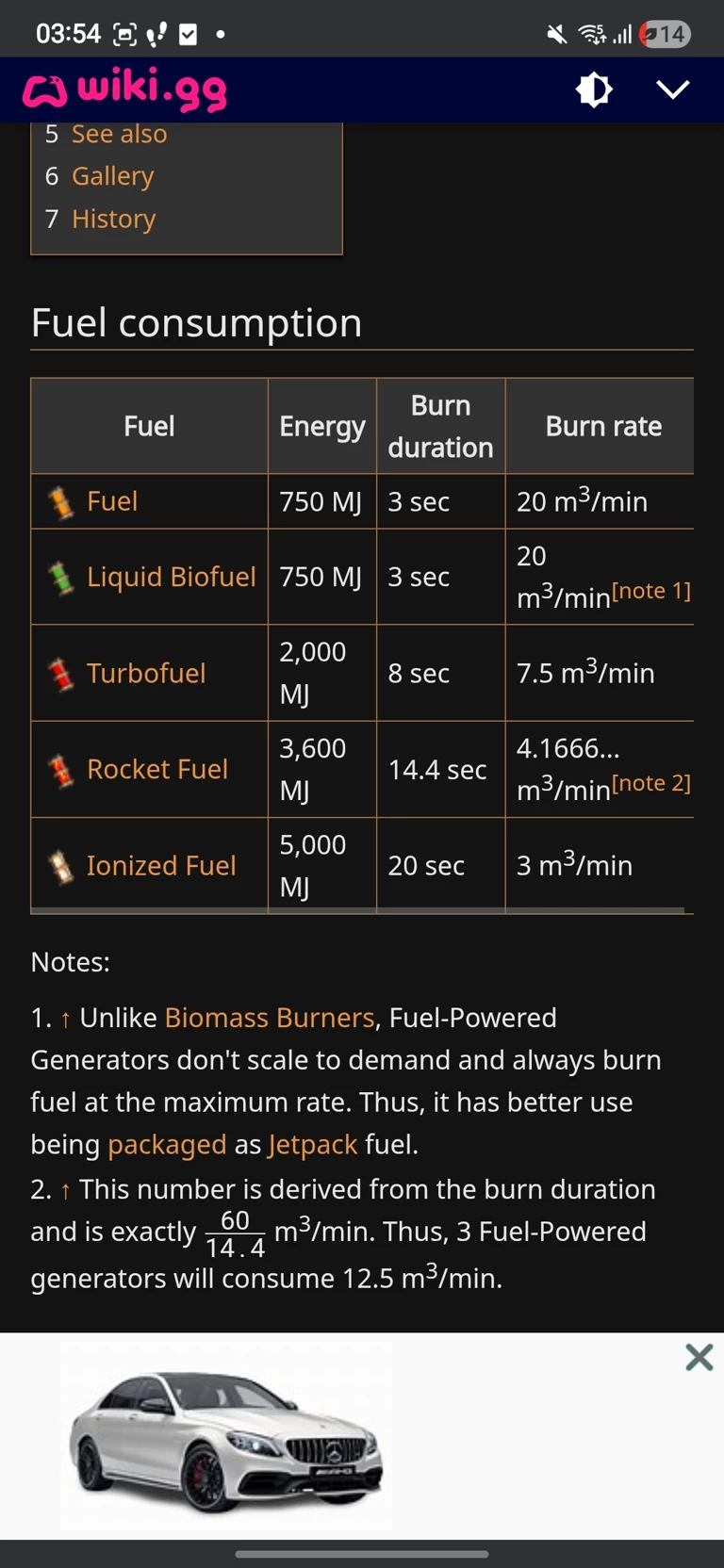Open the Turbofuel link
Image resolution: width=724 pixels, height=1568 pixels.
[x=146, y=674]
